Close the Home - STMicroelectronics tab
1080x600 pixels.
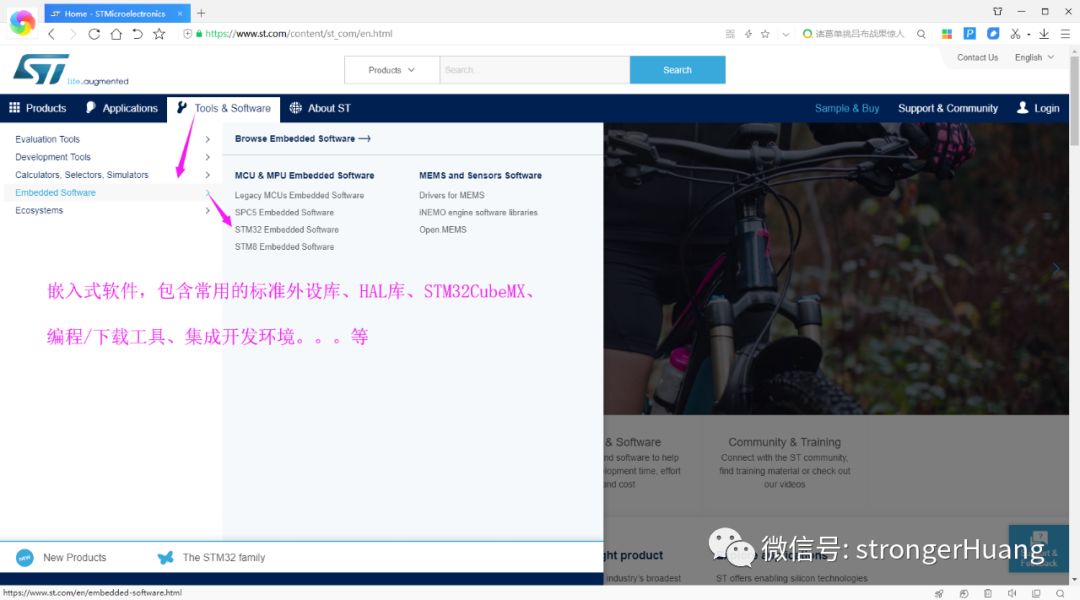[180, 13]
